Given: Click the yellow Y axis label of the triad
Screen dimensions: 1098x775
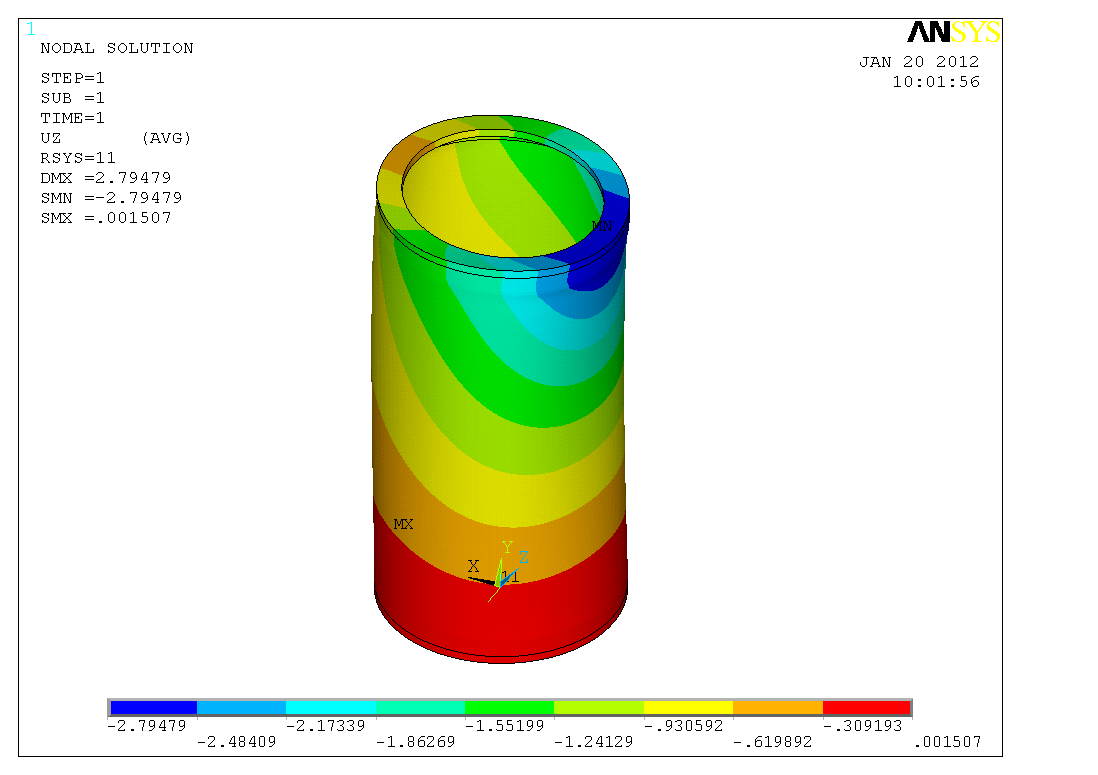Looking at the screenshot, I should [x=507, y=547].
